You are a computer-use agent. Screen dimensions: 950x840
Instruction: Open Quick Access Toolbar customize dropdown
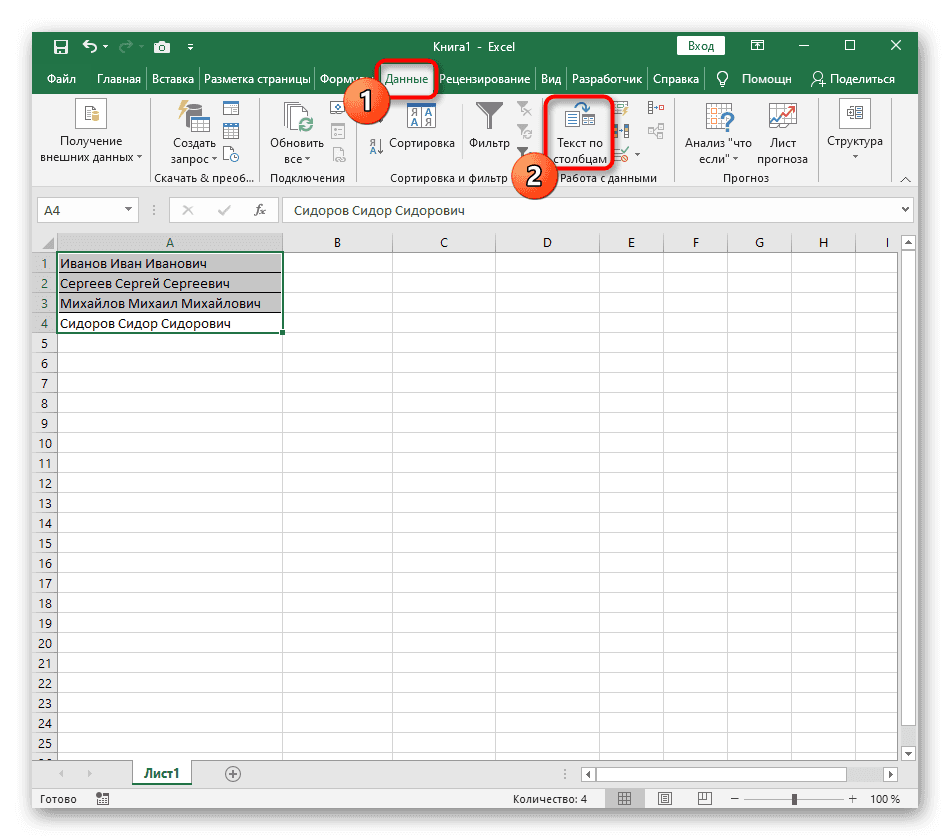pyautogui.click(x=190, y=46)
